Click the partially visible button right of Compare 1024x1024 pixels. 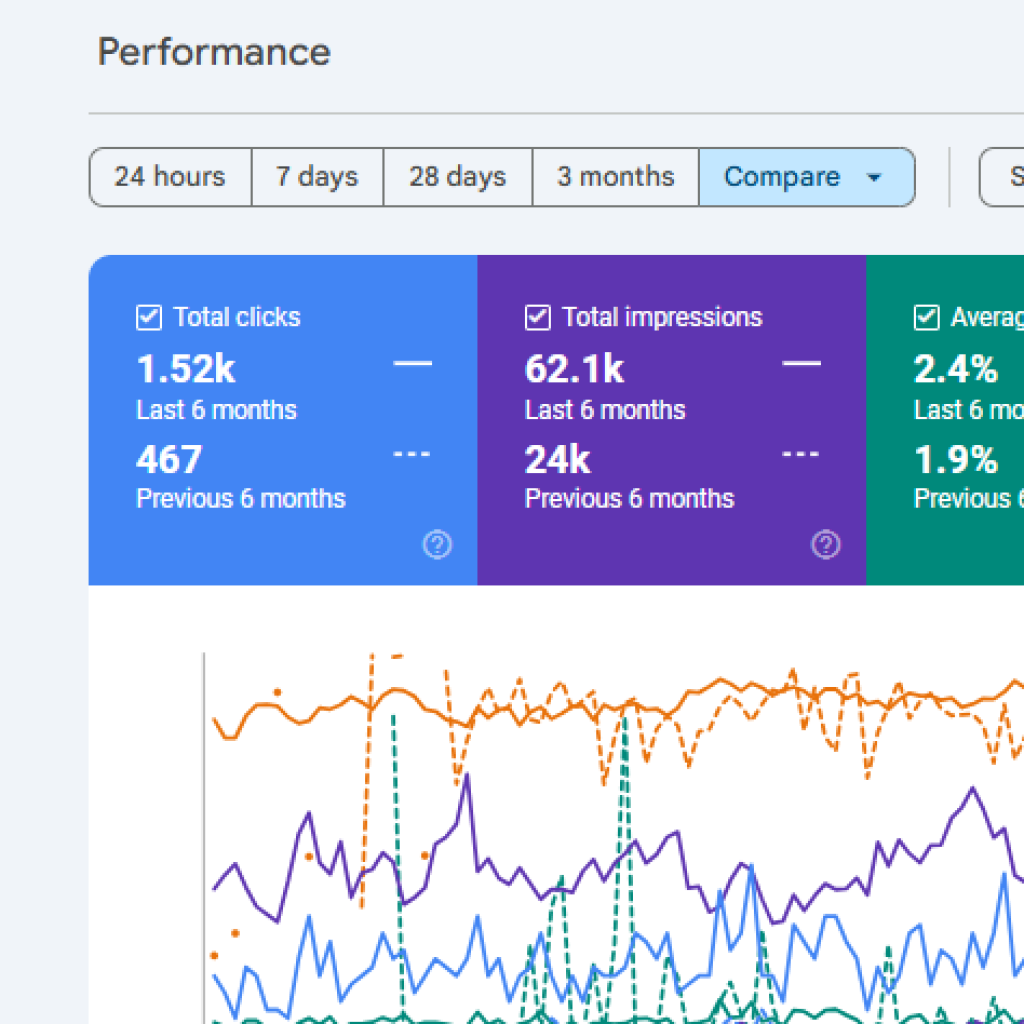click(x=1002, y=177)
